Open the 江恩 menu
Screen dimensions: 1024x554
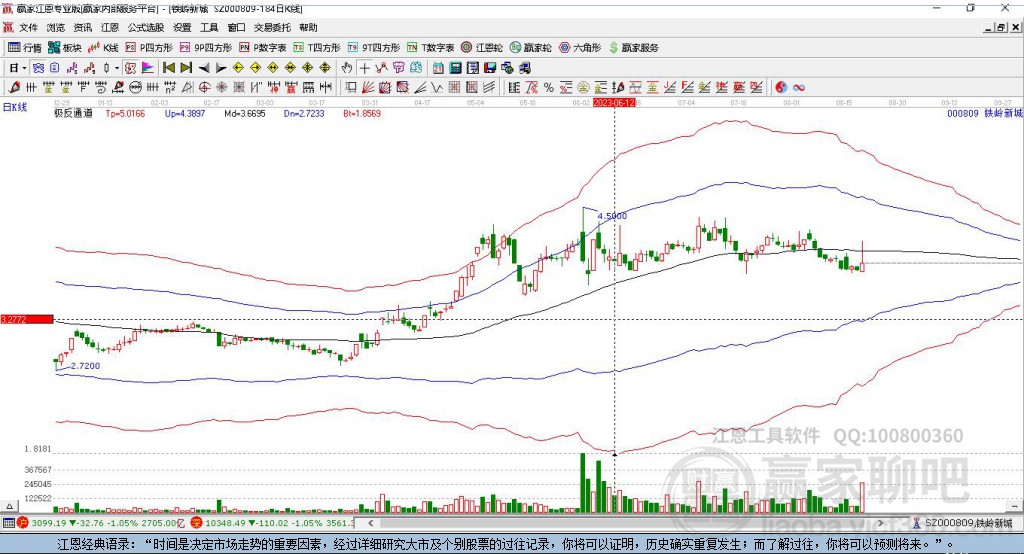point(110,27)
